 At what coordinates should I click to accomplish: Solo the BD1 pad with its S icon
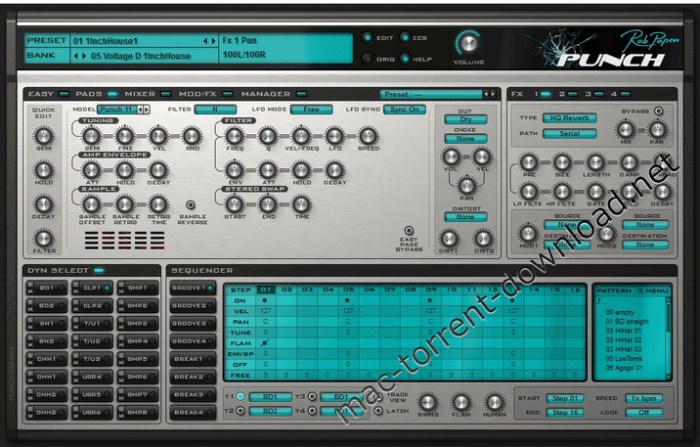click(30, 284)
